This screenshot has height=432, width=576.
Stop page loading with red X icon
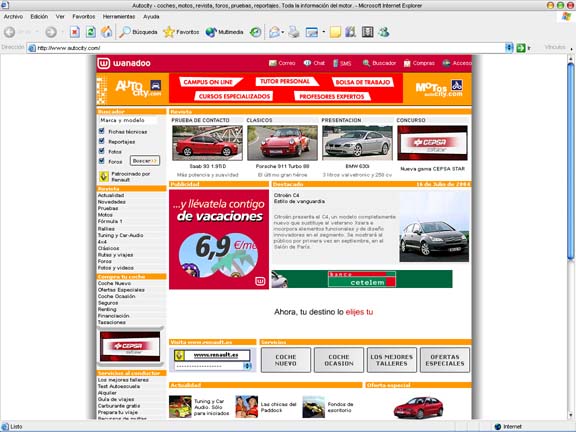(x=75, y=32)
